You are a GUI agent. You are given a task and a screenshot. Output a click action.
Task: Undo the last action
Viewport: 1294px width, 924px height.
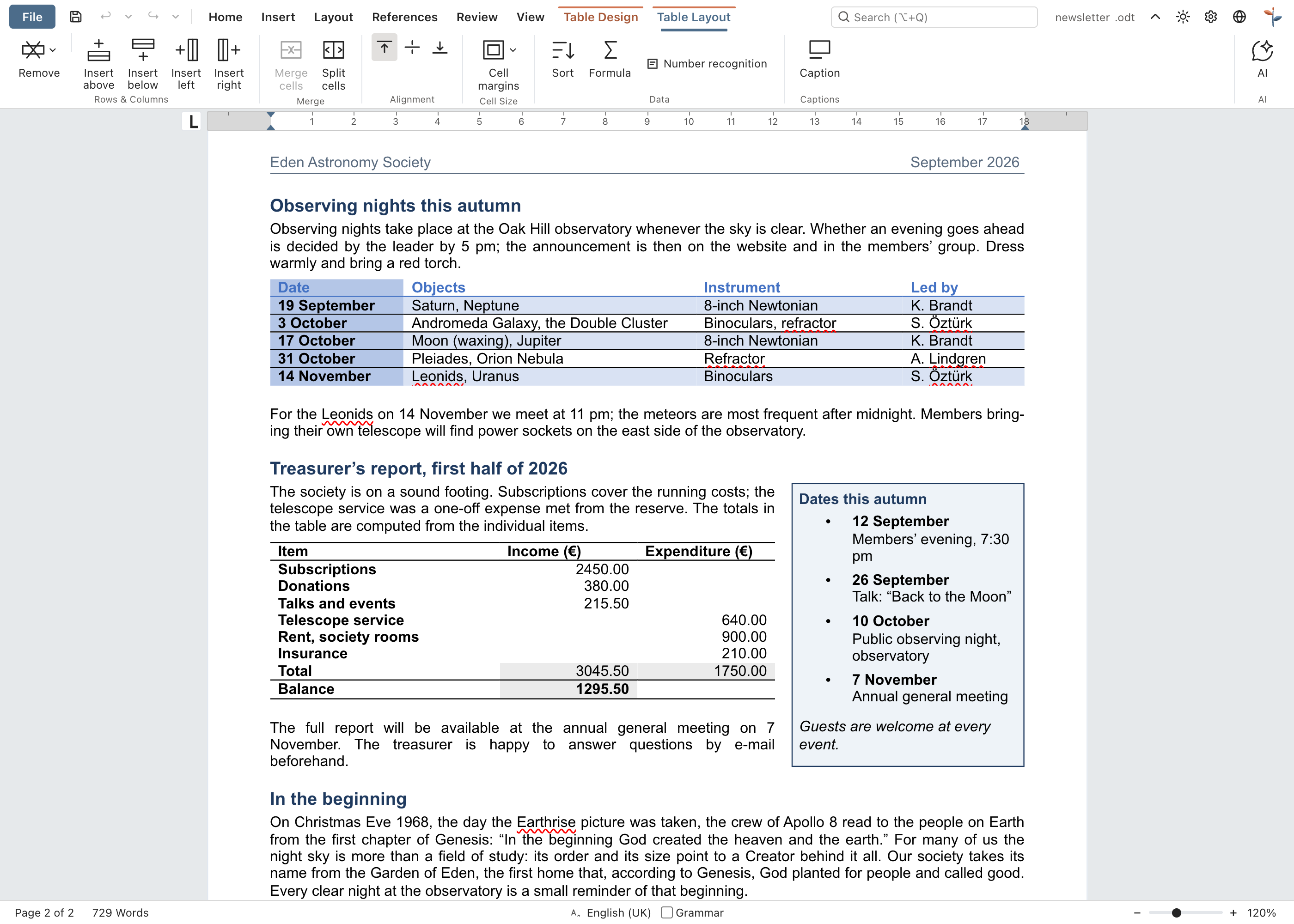(x=105, y=17)
